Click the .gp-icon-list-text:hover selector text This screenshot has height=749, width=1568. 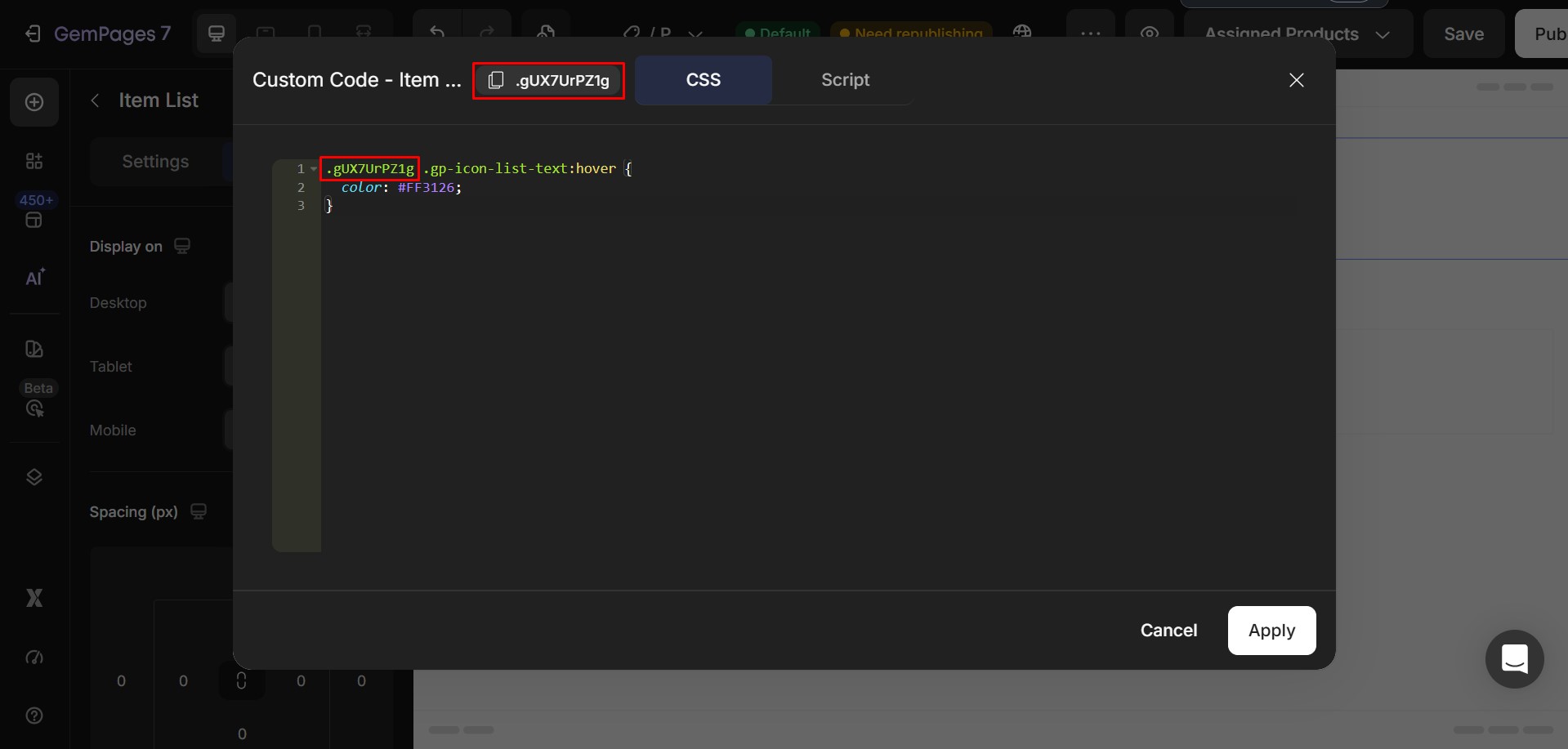click(520, 169)
